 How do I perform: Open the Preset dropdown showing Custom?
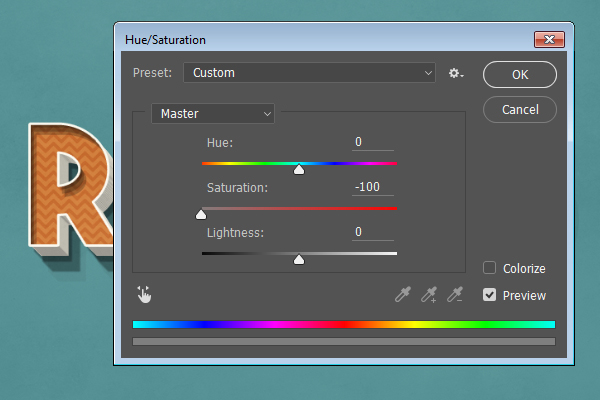pos(309,73)
